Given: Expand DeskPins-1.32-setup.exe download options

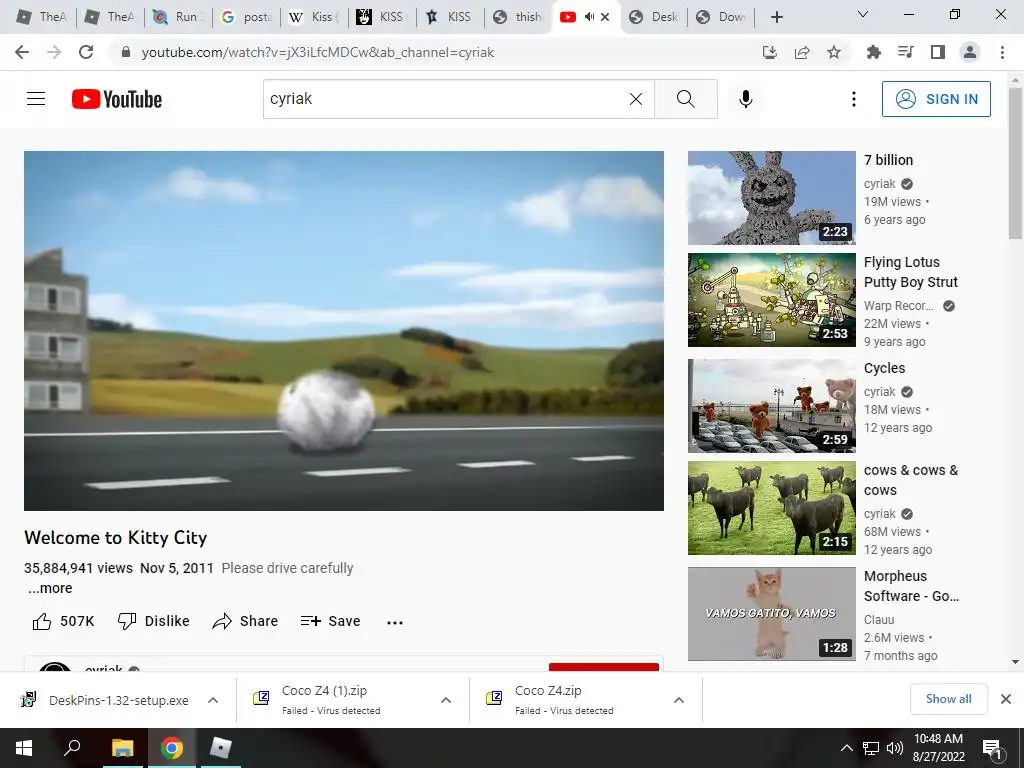Looking at the screenshot, I should coord(212,700).
